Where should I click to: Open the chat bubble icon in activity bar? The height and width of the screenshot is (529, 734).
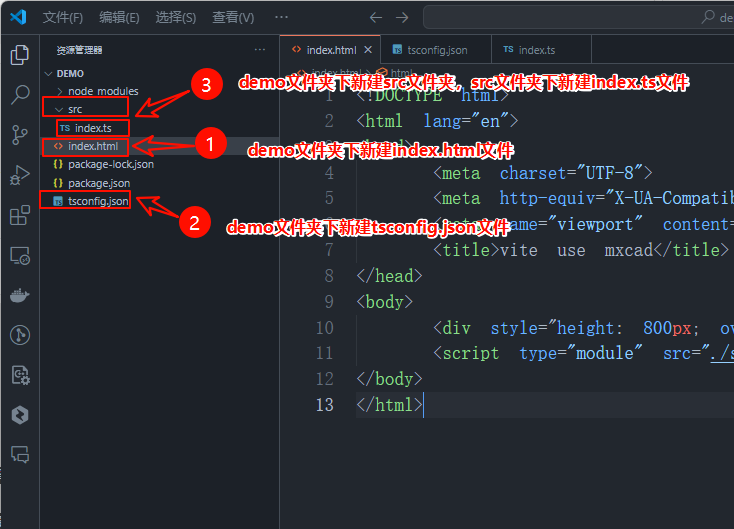click(19, 455)
